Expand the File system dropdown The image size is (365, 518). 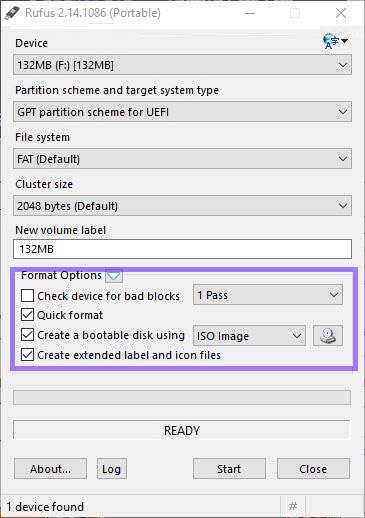tap(182, 159)
